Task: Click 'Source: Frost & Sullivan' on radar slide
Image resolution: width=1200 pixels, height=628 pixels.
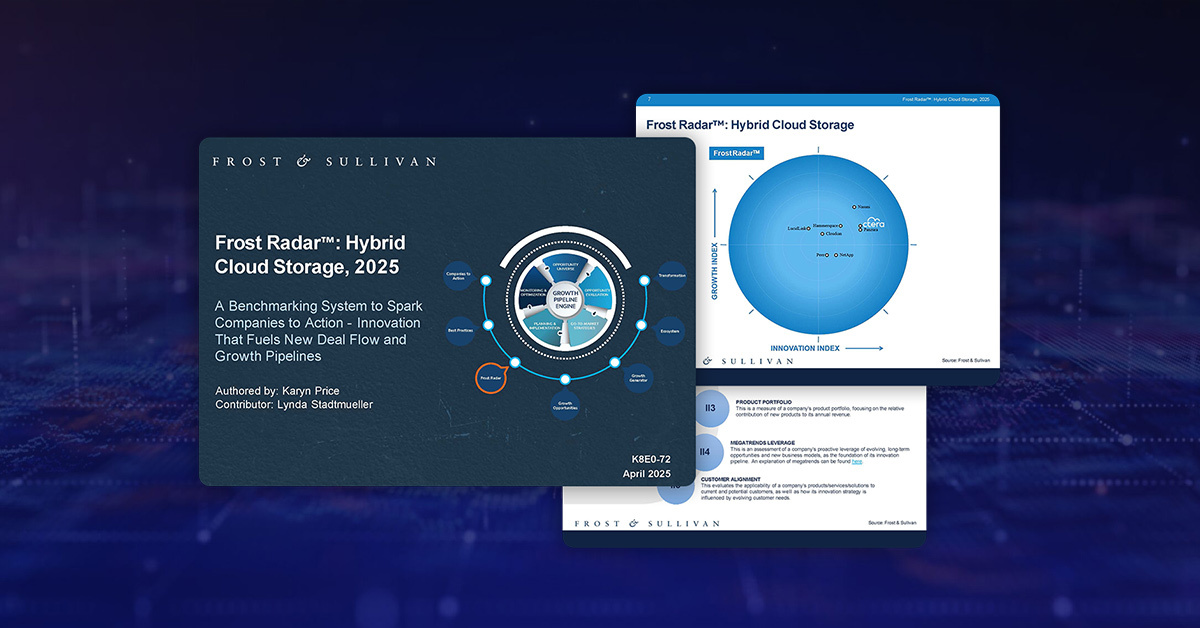Action: [965, 359]
